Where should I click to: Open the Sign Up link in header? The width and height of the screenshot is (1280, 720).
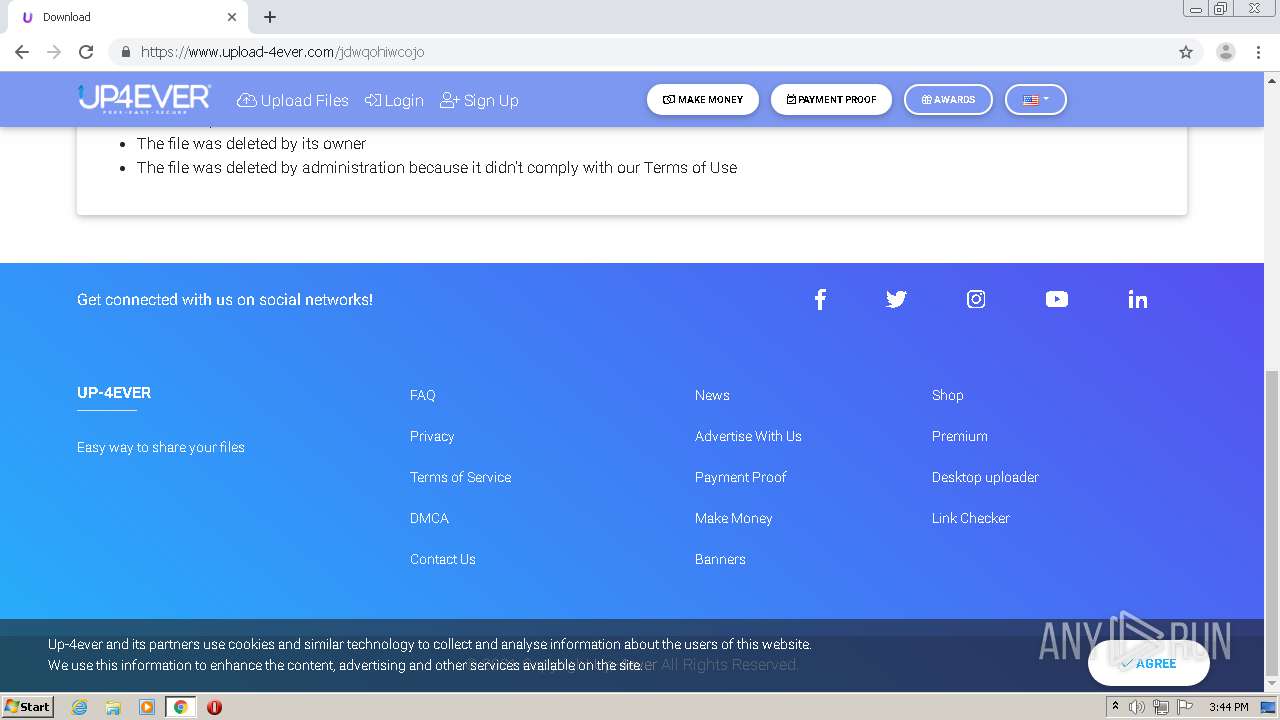click(479, 100)
